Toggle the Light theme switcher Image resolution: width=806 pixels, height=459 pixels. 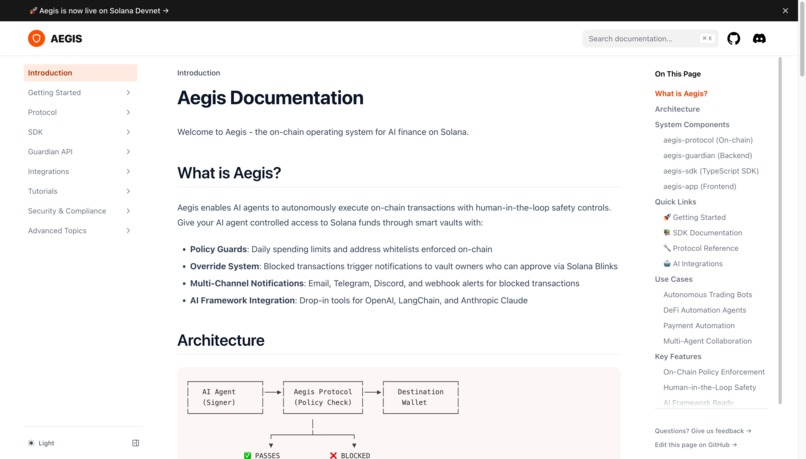pyautogui.click(x=41, y=443)
